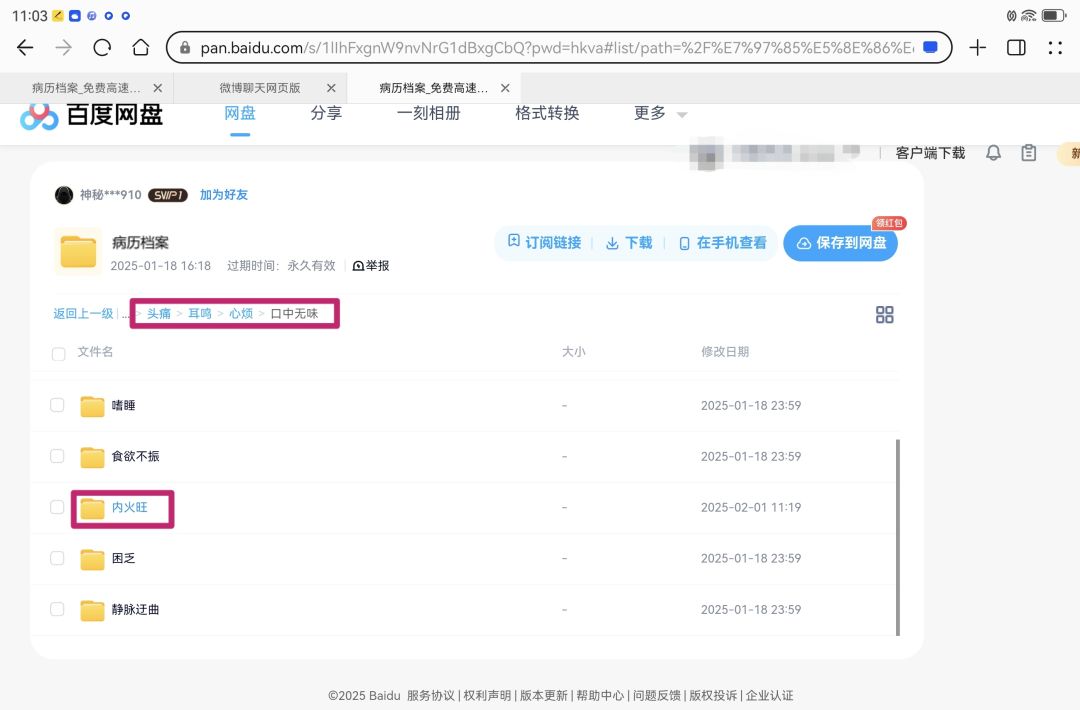Open the 问题反馈 footer link
This screenshot has height=710, width=1080.
point(656,696)
